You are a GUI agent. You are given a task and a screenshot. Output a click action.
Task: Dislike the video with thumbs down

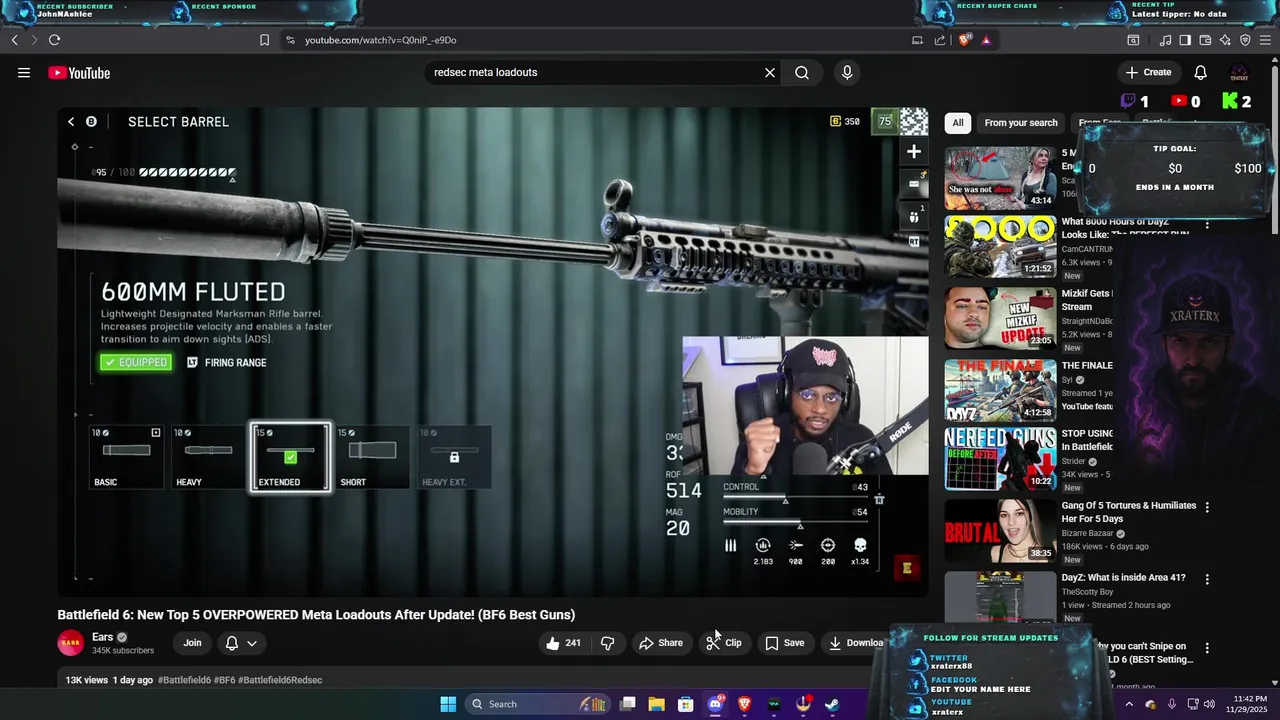[607, 643]
